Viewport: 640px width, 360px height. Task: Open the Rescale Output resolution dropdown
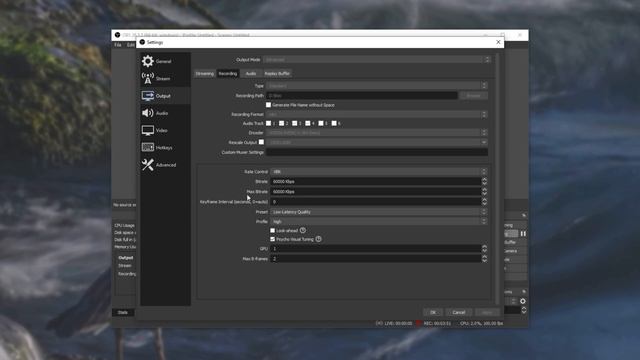tap(377, 142)
